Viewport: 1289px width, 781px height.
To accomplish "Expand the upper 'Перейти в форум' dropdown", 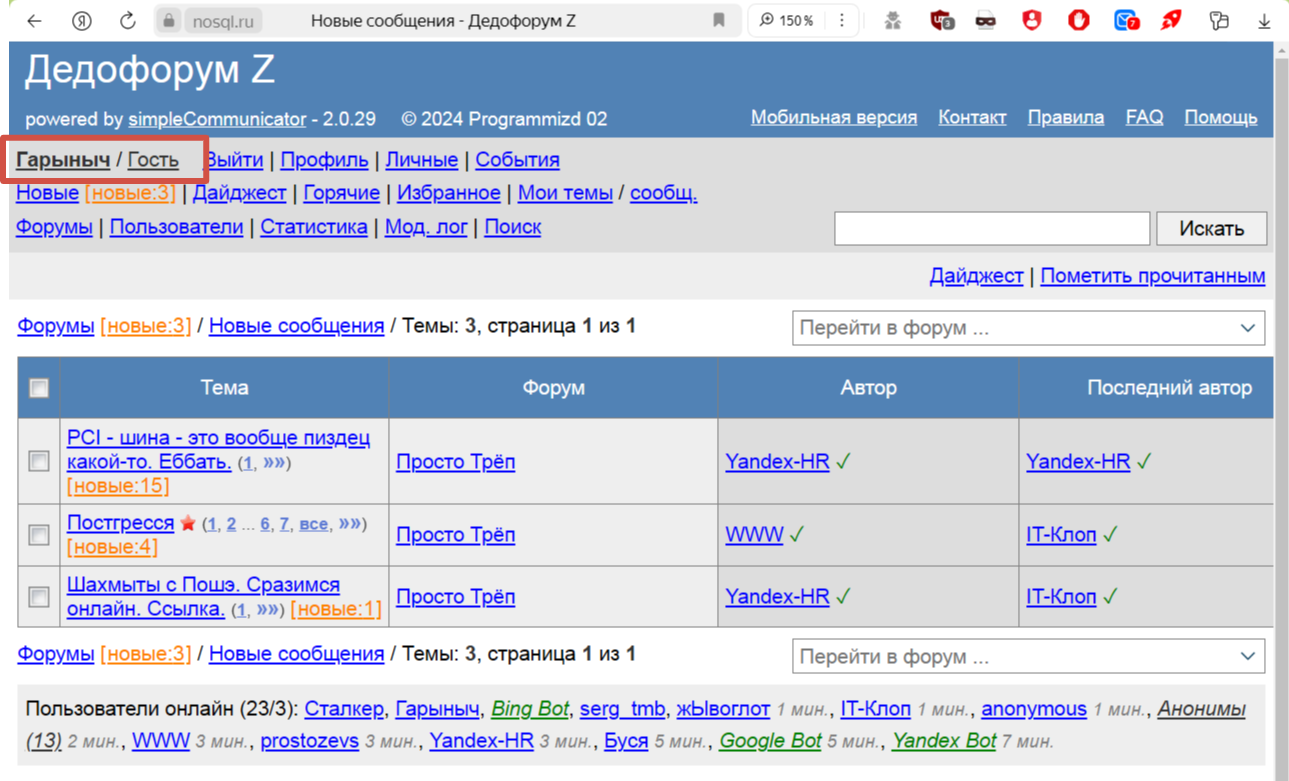I will [x=1028, y=328].
